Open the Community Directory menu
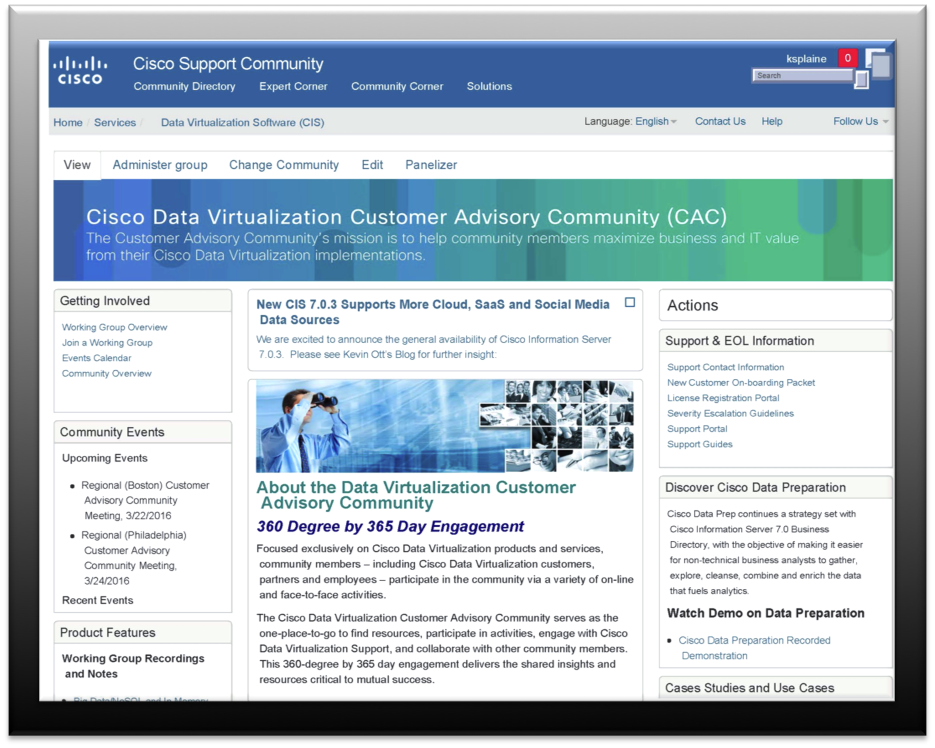935x748 pixels. click(184, 86)
